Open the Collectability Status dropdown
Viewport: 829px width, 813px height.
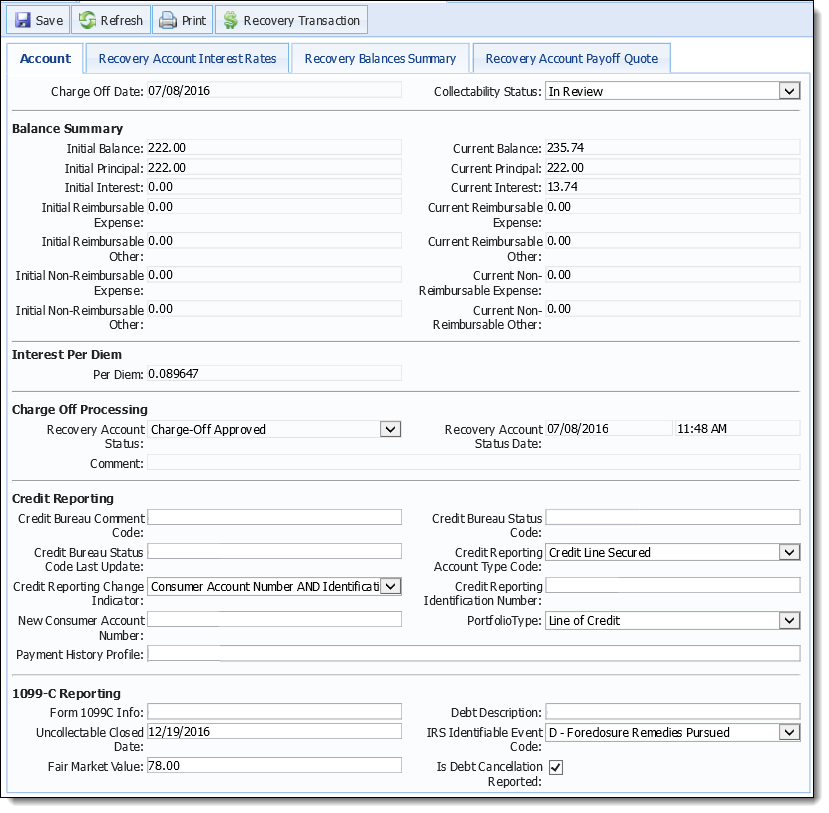click(789, 91)
